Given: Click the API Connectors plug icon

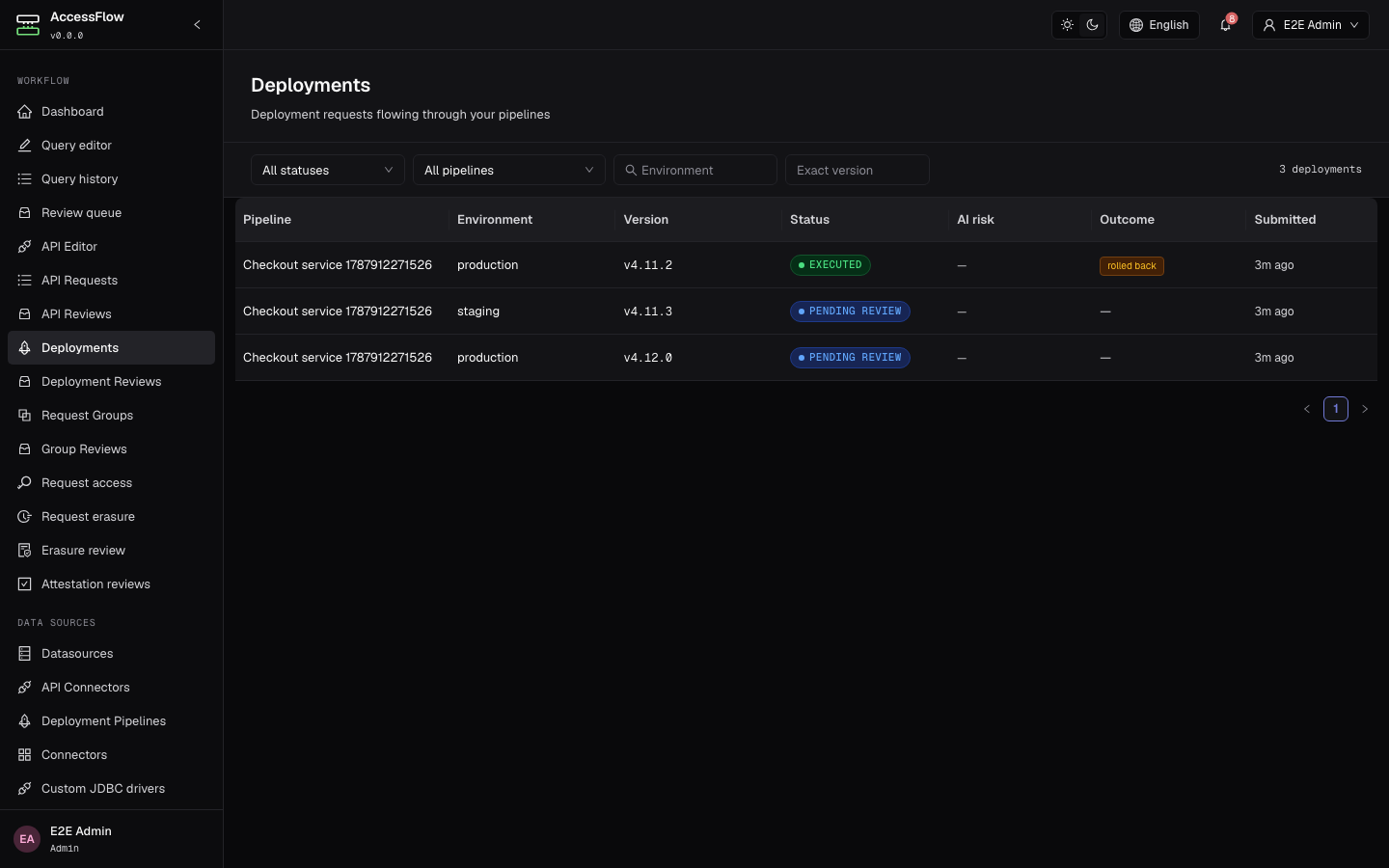Looking at the screenshot, I should click(x=25, y=688).
